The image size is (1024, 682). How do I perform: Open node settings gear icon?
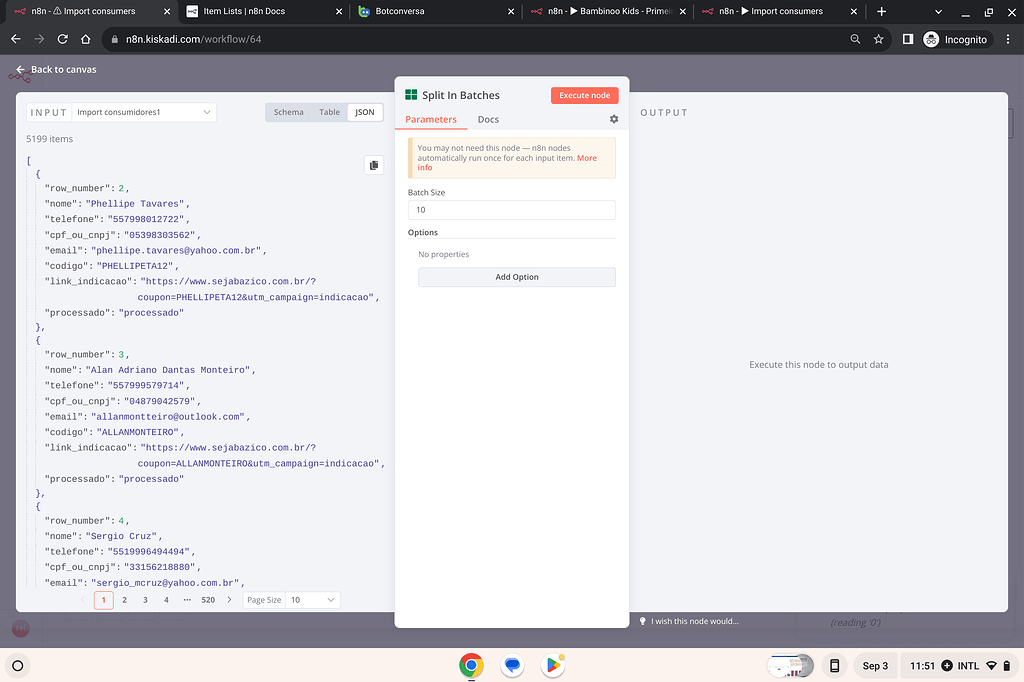[614, 119]
